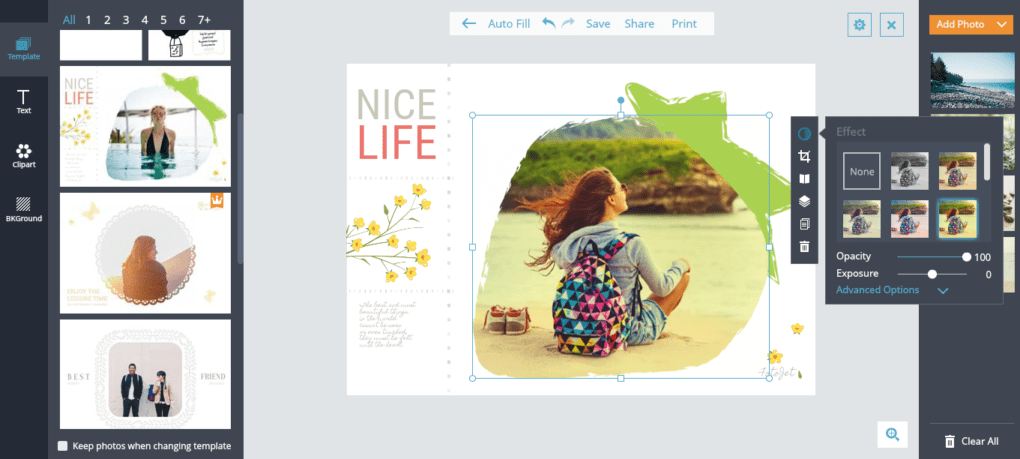Open the settings gear icon
The image size is (1020, 459).
[x=859, y=25]
